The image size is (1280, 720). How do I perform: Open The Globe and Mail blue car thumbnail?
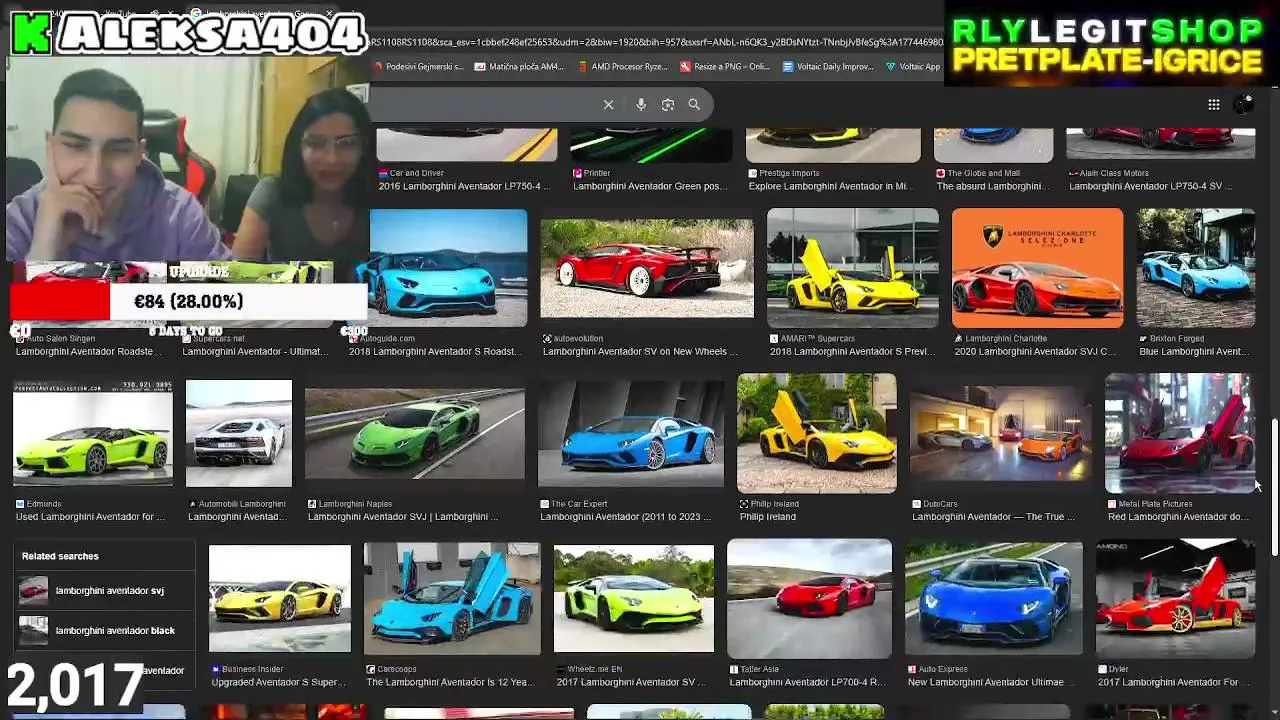tap(993, 145)
